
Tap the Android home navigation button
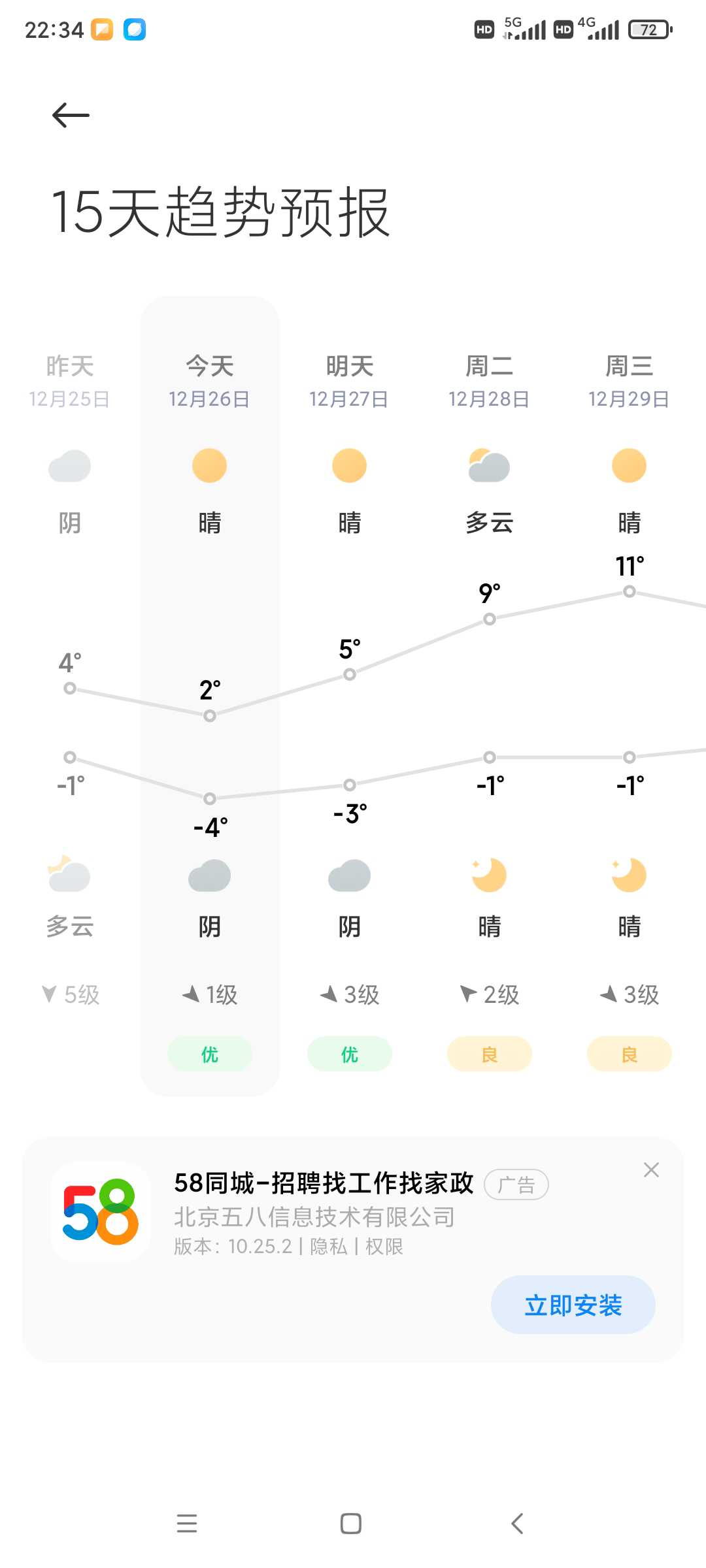click(x=351, y=1524)
